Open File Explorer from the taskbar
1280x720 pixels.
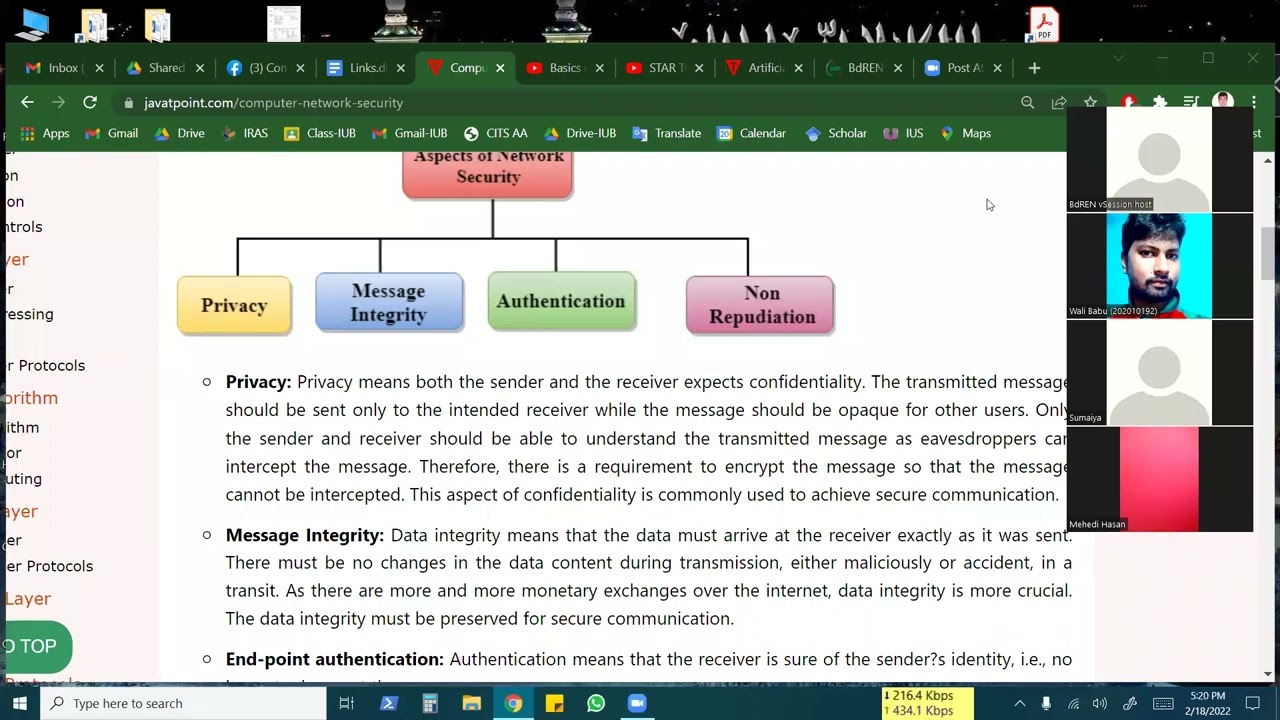click(x=472, y=703)
